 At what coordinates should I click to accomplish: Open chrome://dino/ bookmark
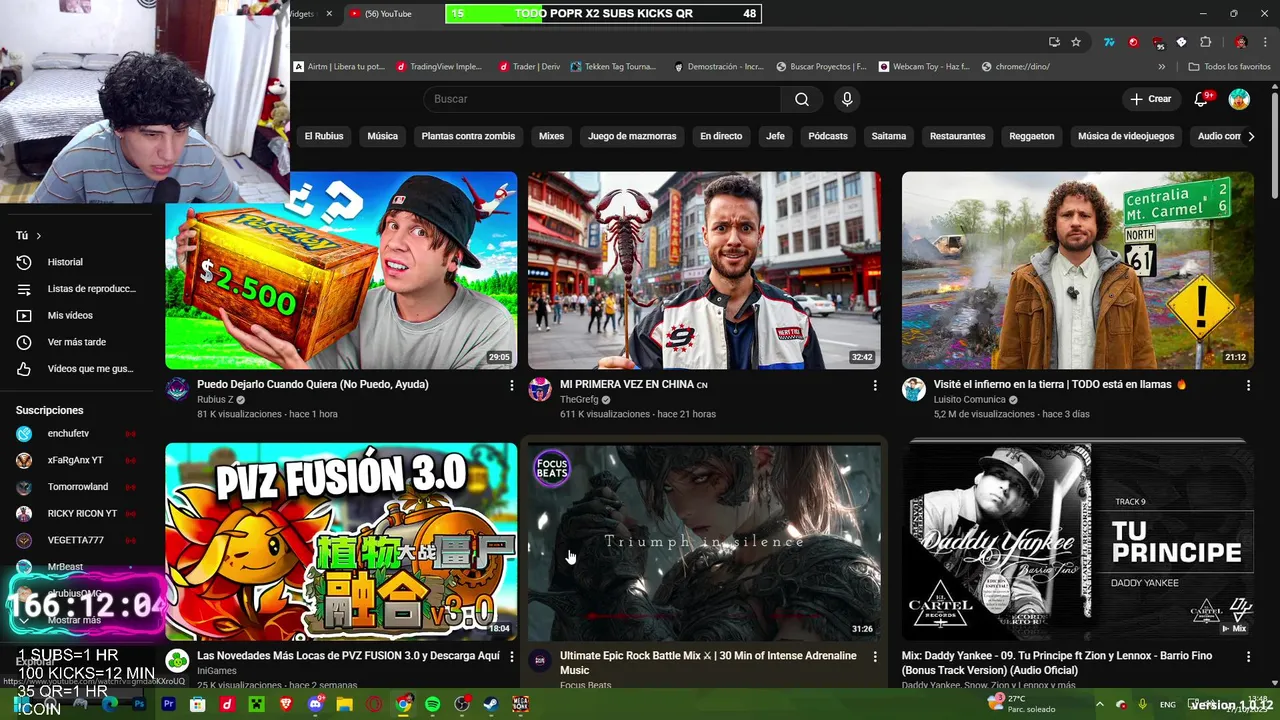(x=1015, y=67)
